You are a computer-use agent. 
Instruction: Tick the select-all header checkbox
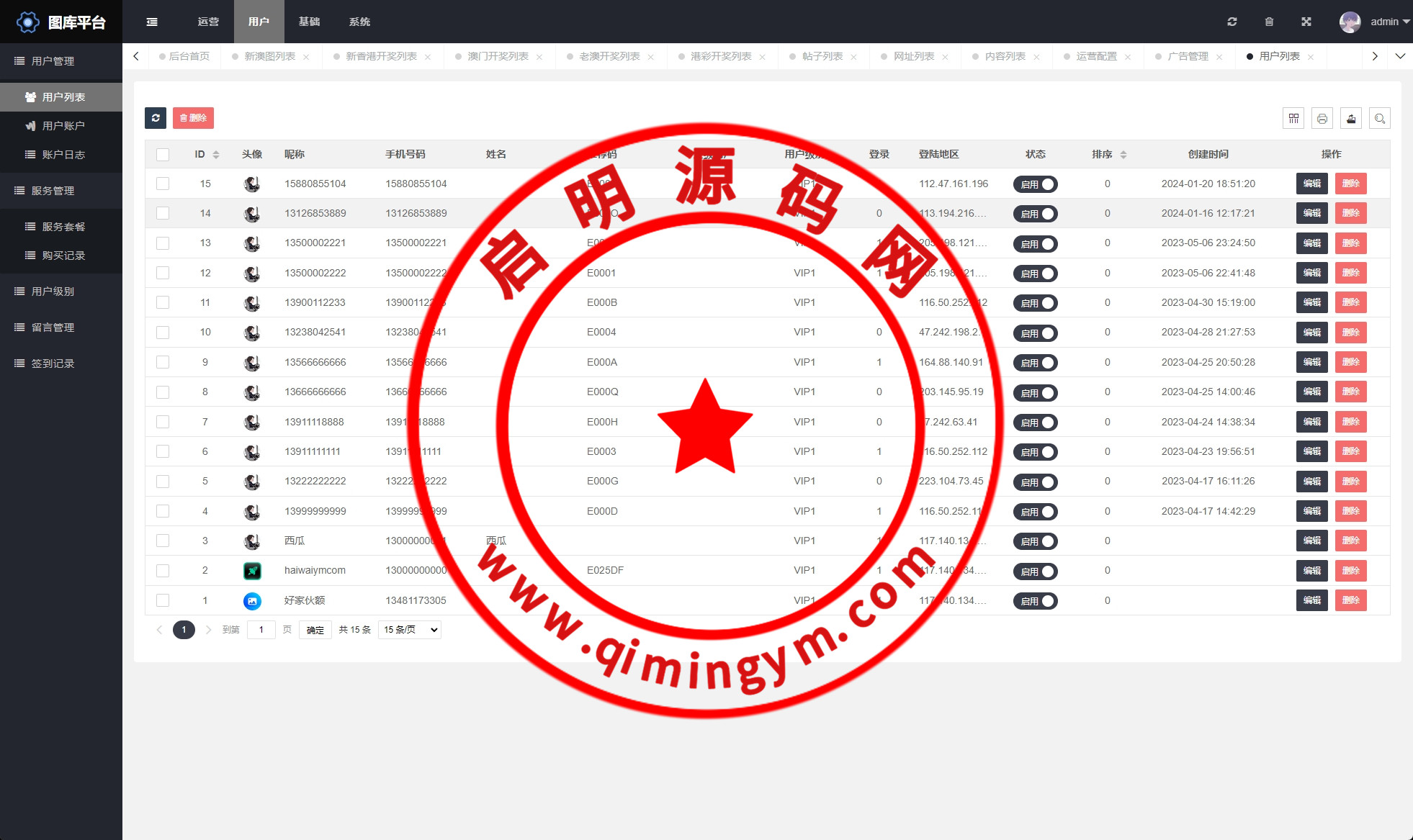[x=163, y=155]
